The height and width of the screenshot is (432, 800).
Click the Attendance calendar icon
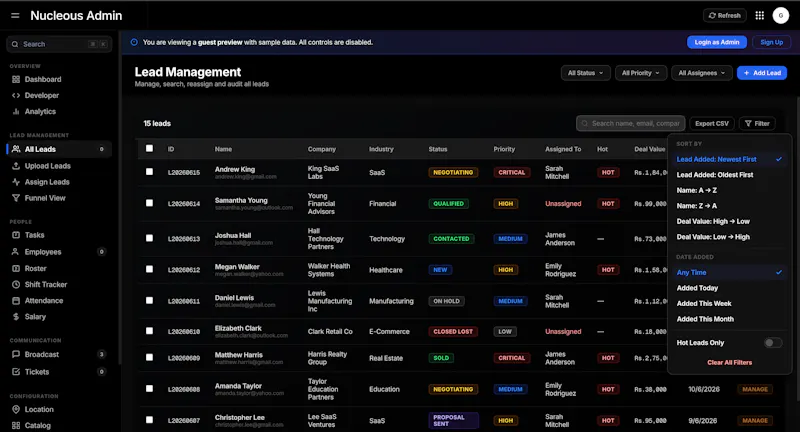16,301
